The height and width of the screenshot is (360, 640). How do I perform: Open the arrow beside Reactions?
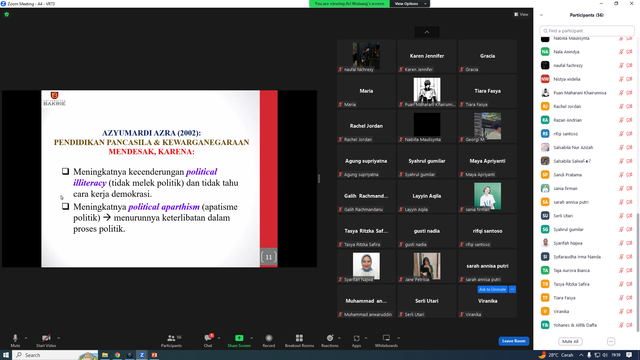click(x=339, y=338)
